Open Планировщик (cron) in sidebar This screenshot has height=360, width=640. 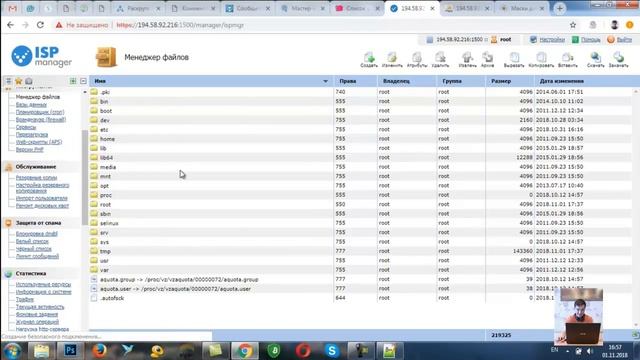40,112
